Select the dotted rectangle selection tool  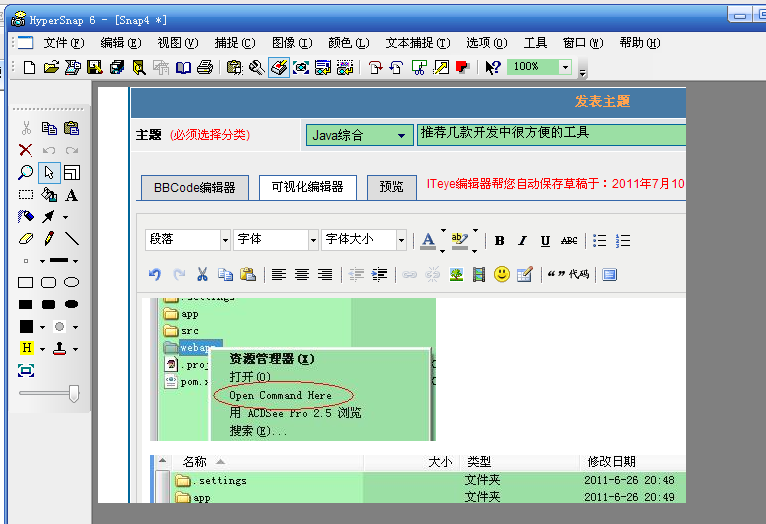point(25,195)
